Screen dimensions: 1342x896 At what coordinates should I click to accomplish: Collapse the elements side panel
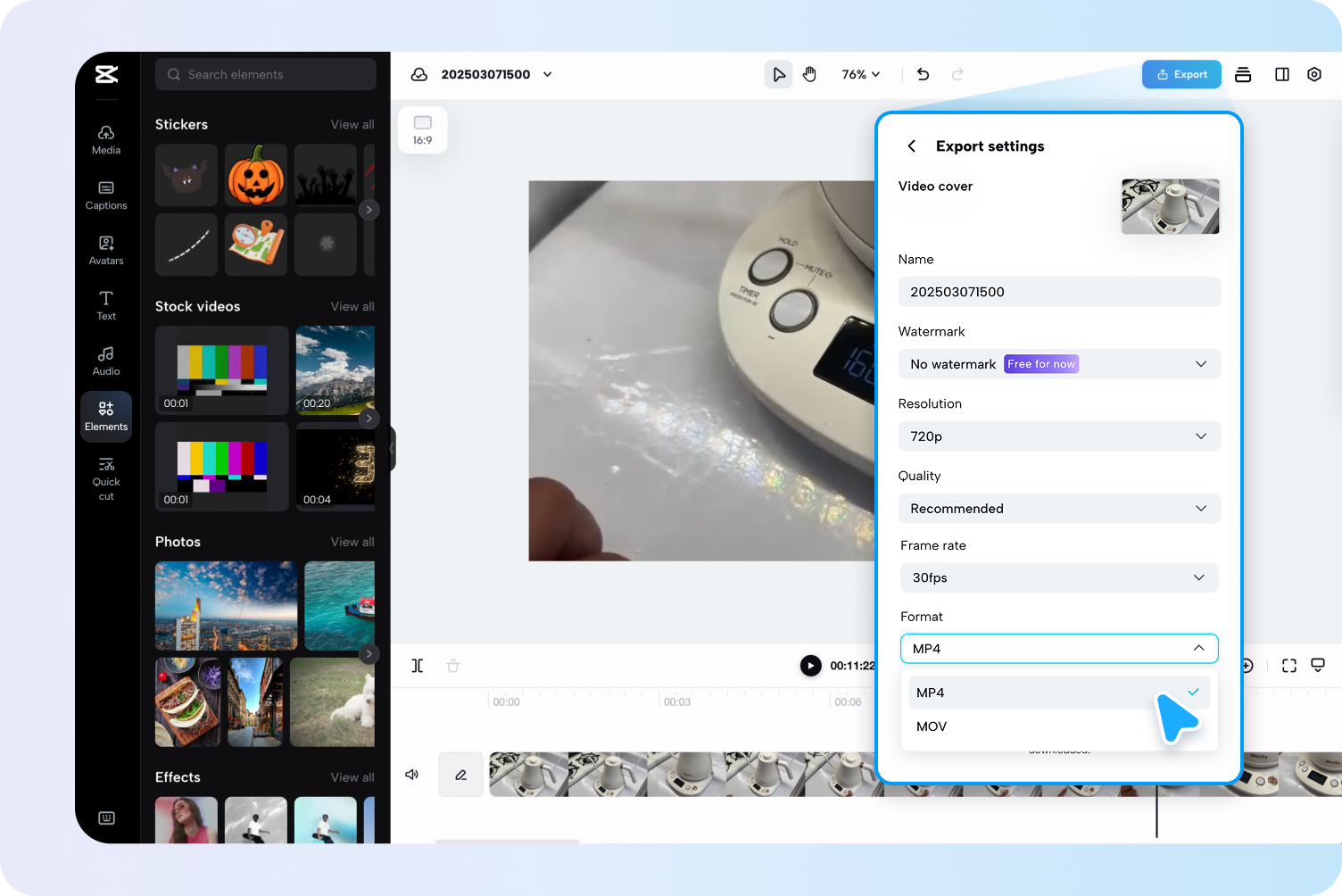392,448
